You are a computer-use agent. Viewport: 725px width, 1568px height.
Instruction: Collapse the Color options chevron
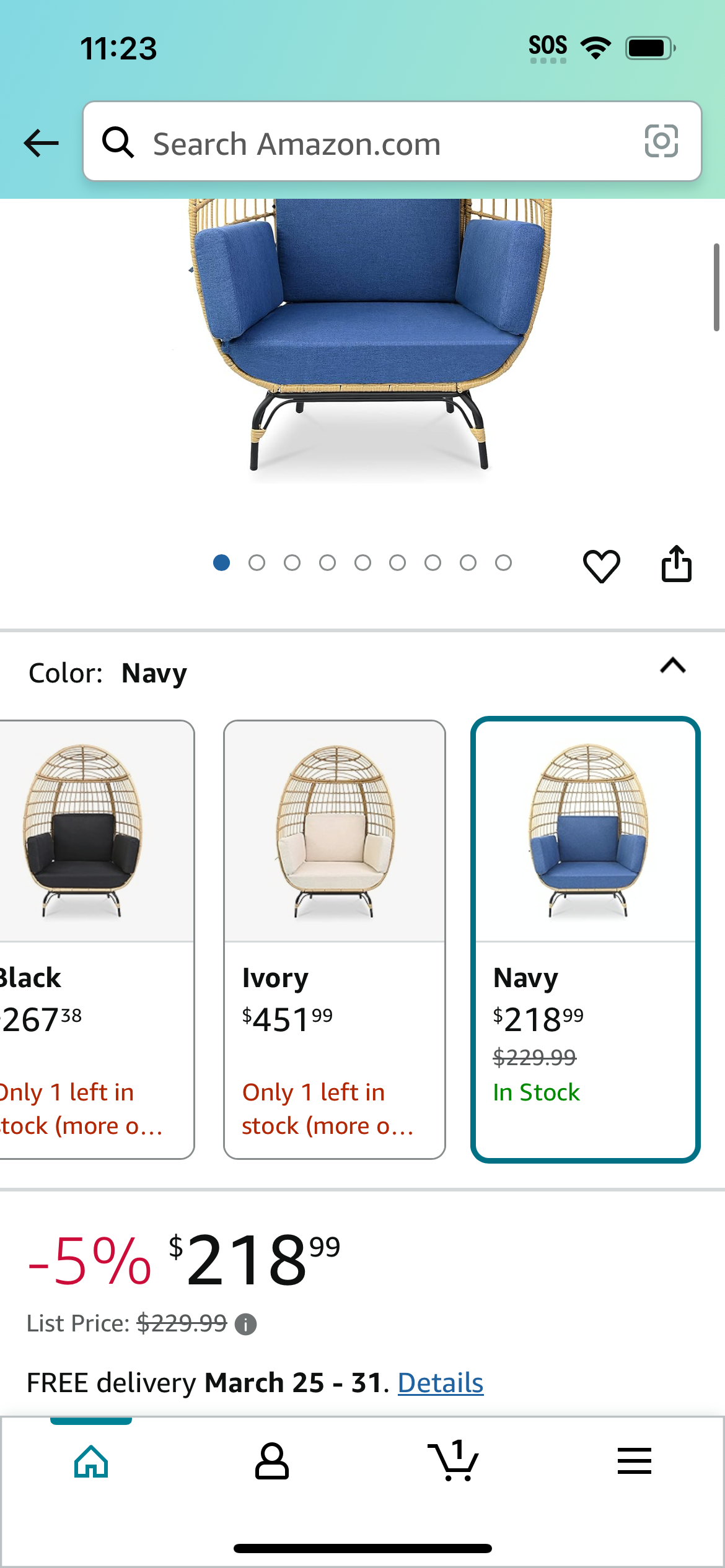(x=673, y=666)
